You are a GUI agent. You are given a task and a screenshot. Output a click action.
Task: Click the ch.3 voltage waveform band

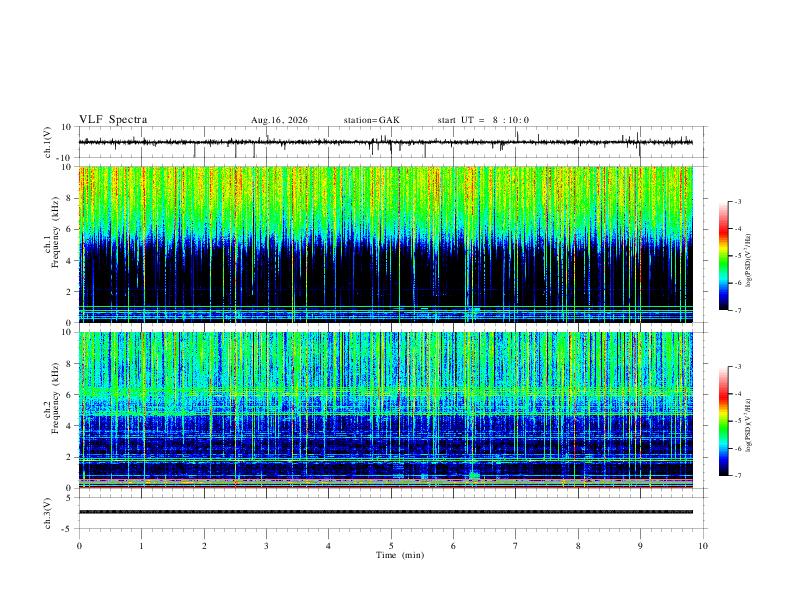pos(386,512)
